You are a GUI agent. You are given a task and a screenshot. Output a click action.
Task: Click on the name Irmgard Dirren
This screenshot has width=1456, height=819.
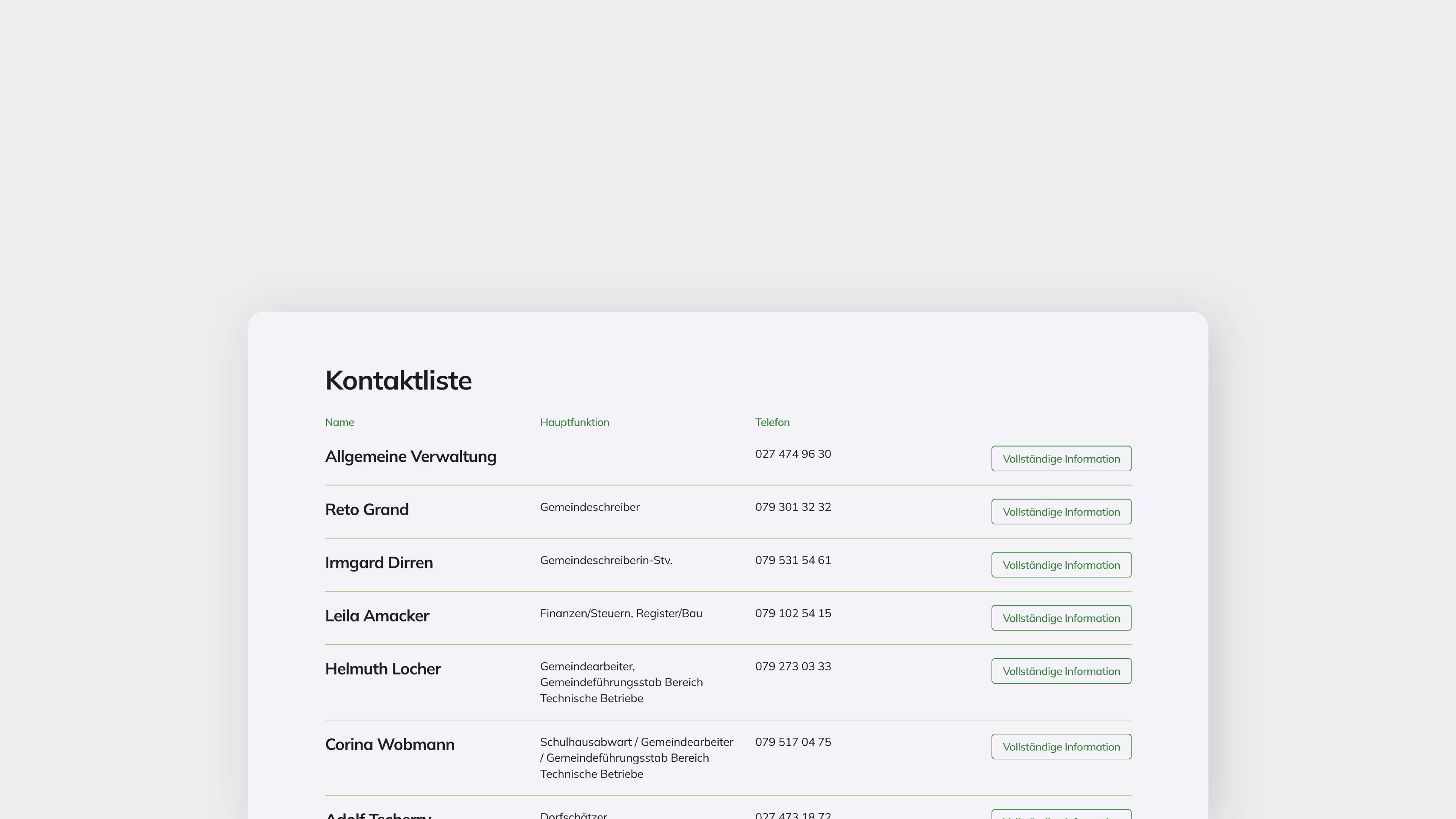coord(379,563)
